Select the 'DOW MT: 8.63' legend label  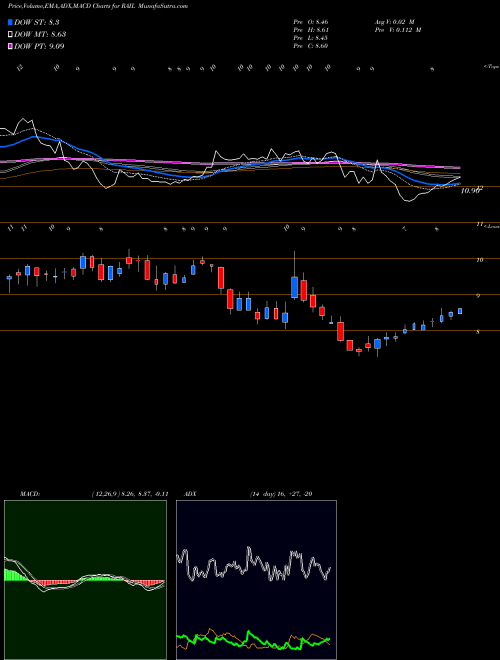click(40, 35)
